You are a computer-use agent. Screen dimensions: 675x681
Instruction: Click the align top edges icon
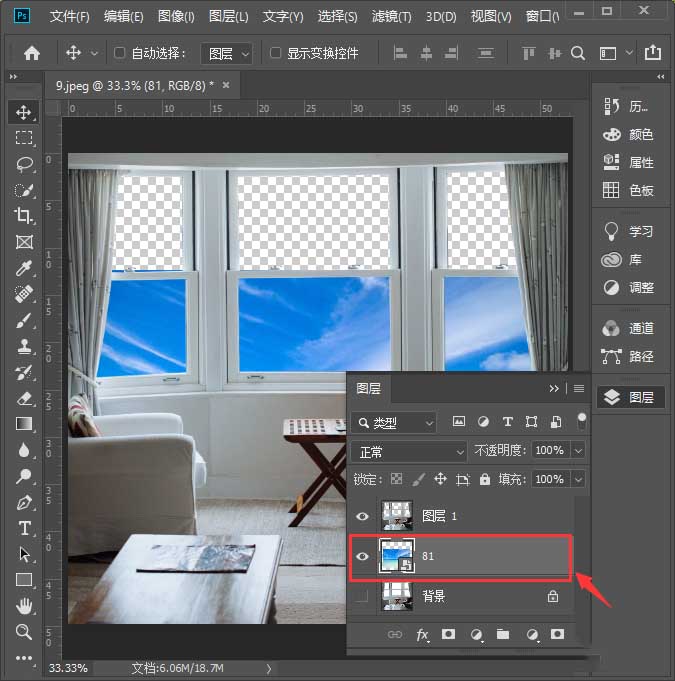[x=528, y=53]
